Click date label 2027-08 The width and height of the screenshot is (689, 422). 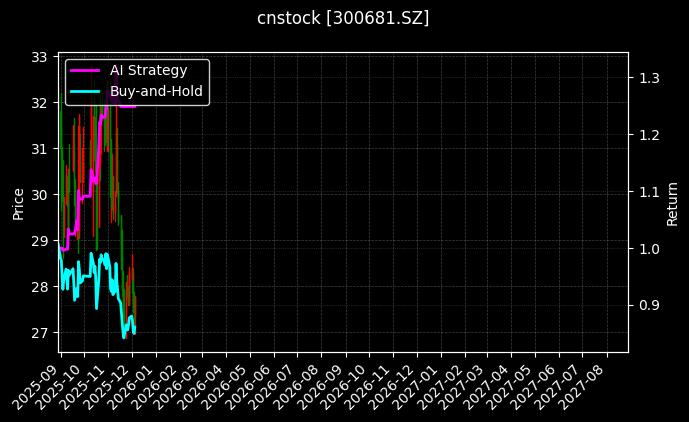click(580, 386)
